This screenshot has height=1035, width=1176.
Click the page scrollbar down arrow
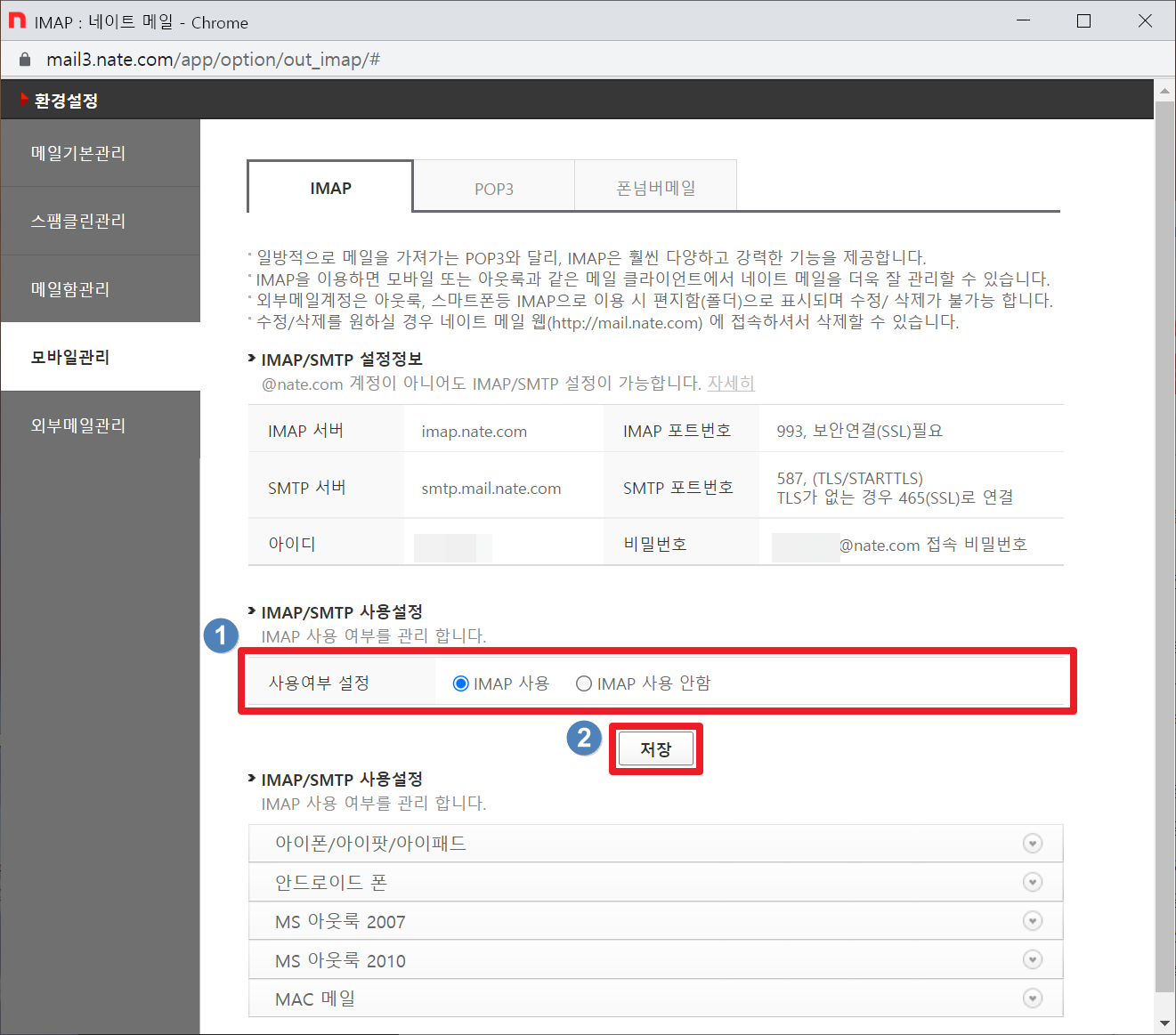[1164, 1024]
